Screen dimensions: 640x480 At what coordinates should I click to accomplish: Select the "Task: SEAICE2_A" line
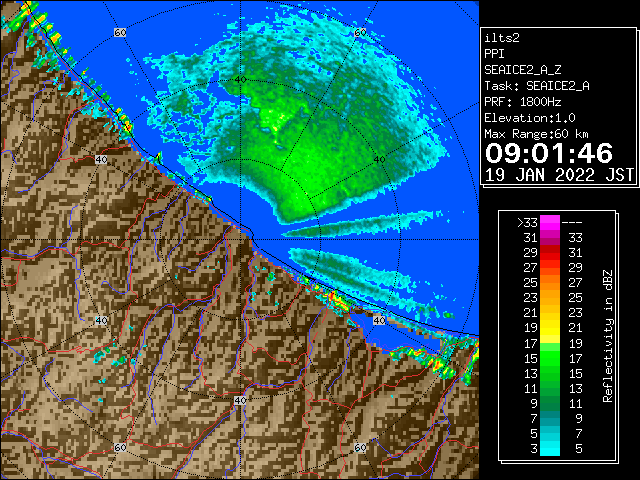[537, 86]
